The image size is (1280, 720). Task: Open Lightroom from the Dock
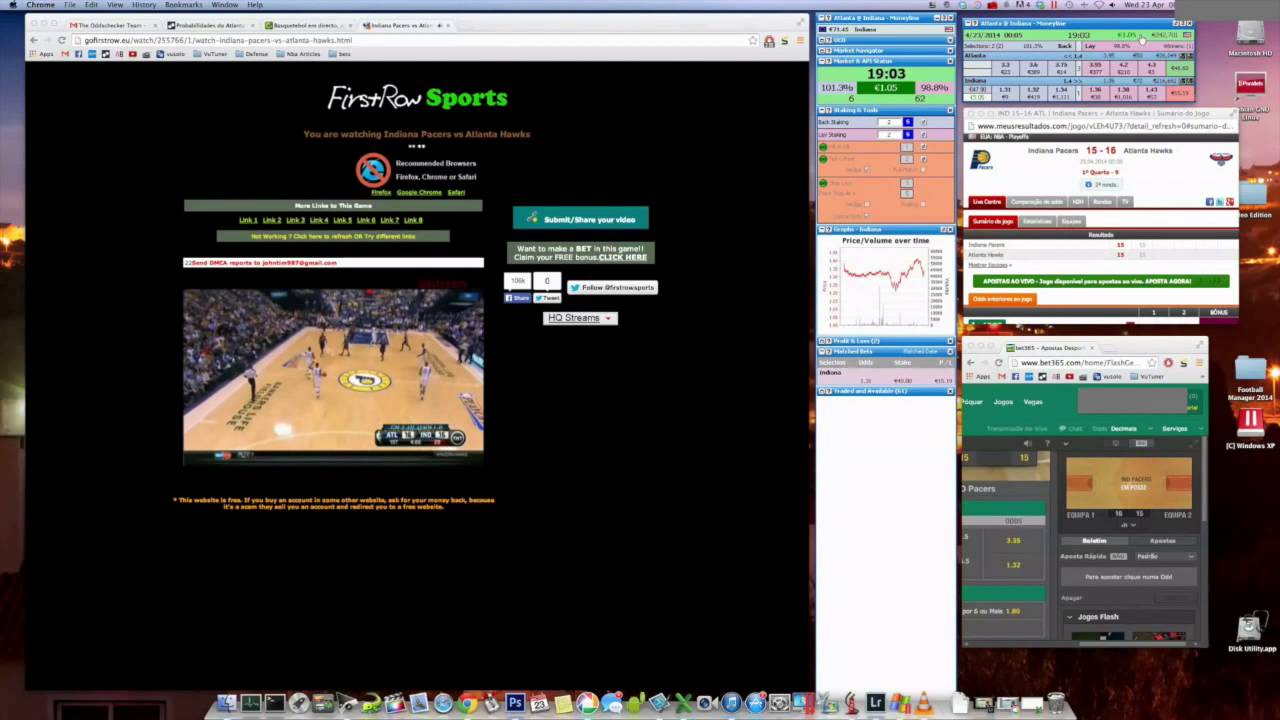(875, 703)
